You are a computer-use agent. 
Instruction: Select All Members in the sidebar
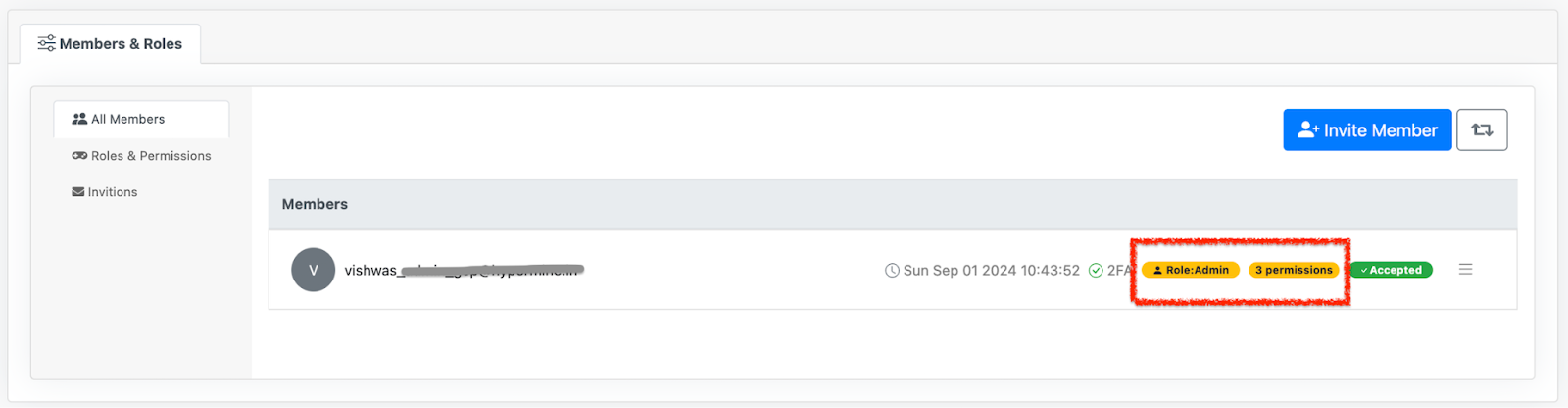[x=127, y=119]
